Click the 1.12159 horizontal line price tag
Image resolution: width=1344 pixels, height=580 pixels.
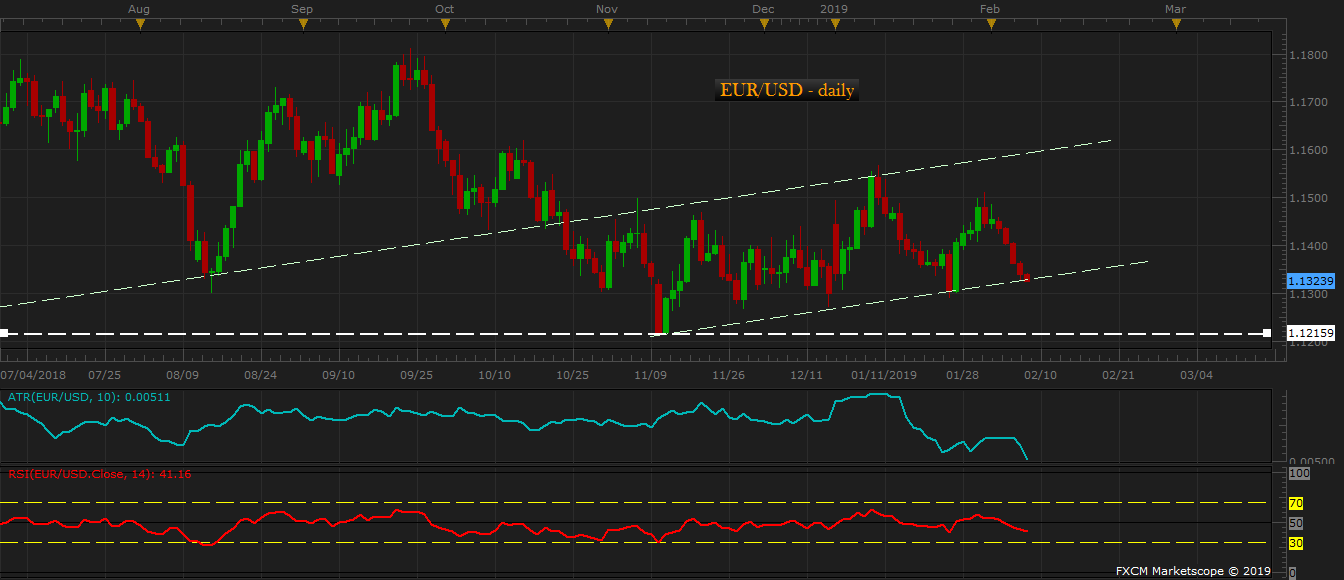click(x=1310, y=333)
